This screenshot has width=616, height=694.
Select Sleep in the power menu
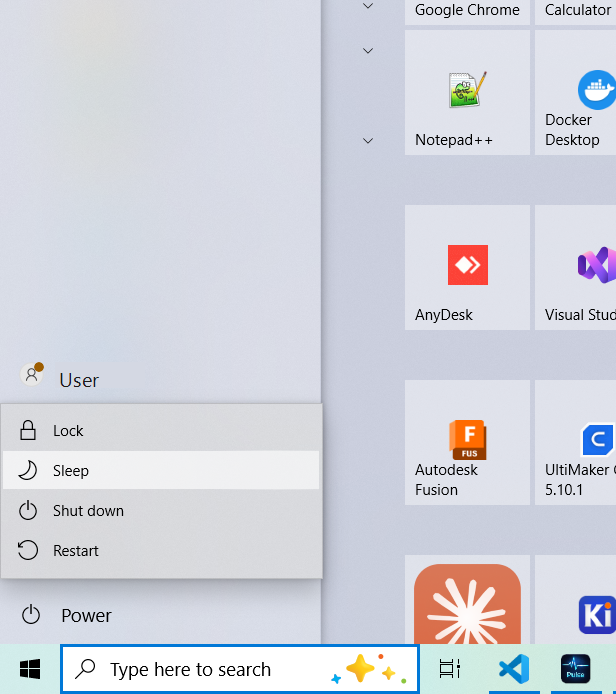point(162,470)
